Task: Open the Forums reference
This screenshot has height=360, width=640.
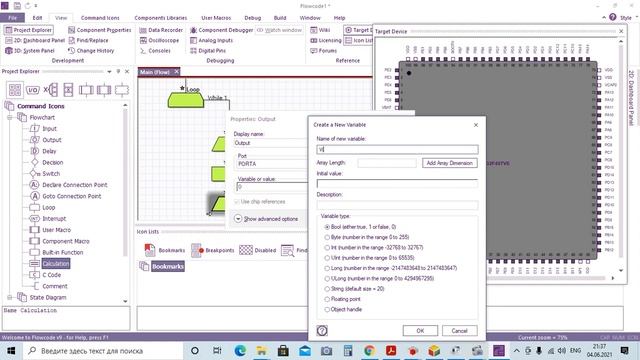Action: point(324,51)
